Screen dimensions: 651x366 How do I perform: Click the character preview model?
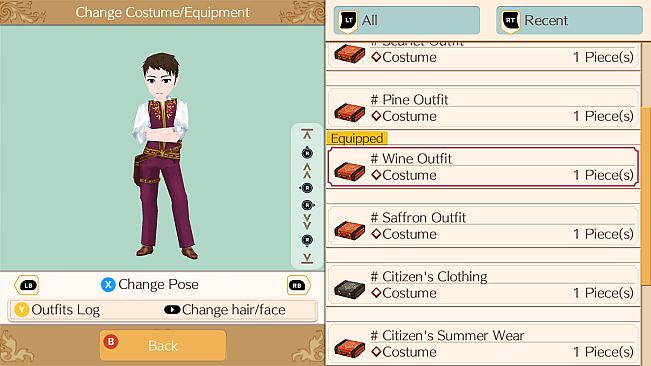[164, 156]
